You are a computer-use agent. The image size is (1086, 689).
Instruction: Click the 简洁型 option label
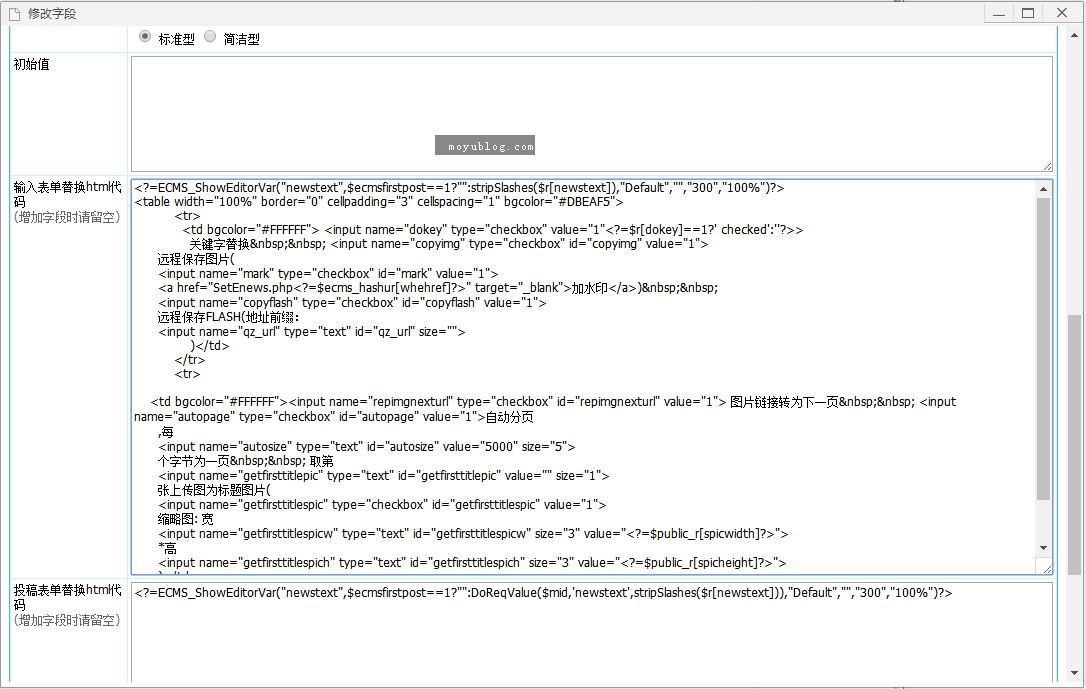pyautogui.click(x=242, y=39)
